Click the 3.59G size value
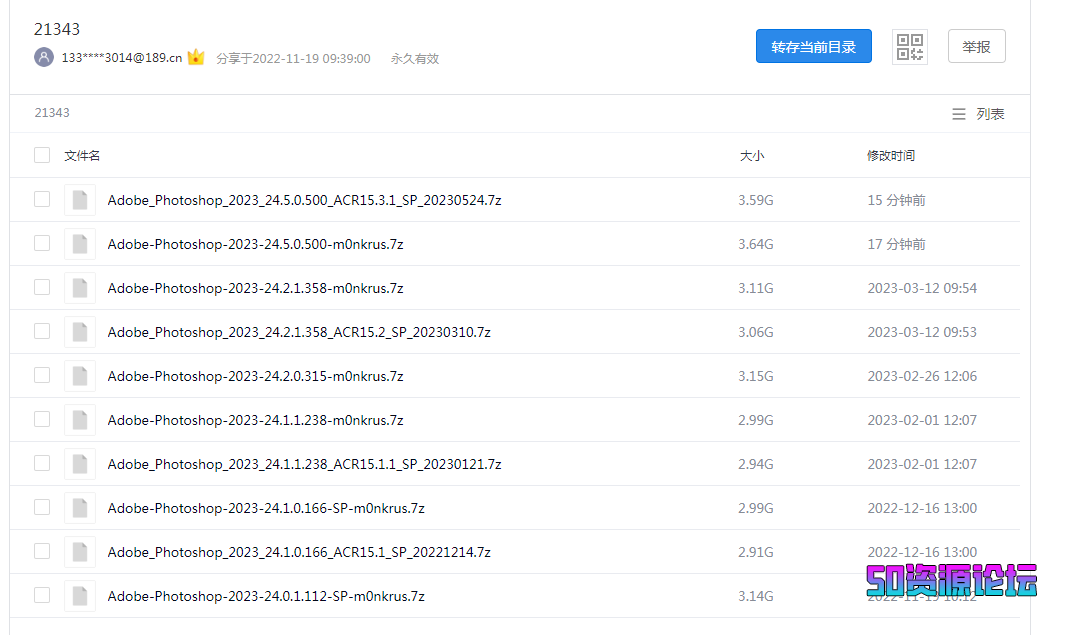 tap(756, 200)
